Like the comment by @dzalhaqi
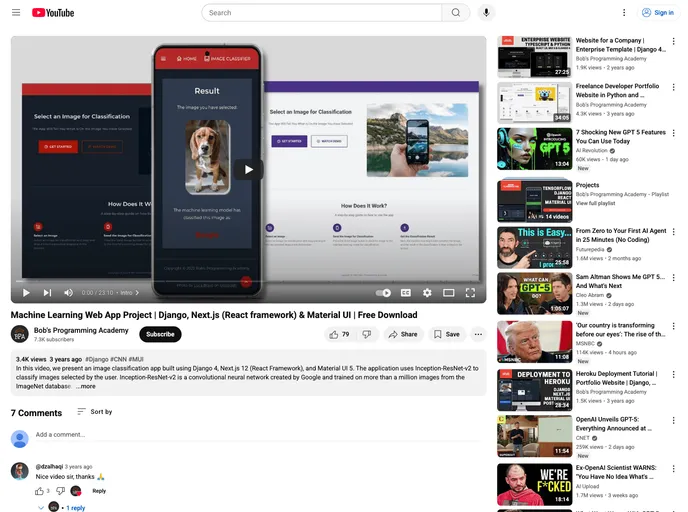The height and width of the screenshot is (512, 688). click(x=39, y=491)
